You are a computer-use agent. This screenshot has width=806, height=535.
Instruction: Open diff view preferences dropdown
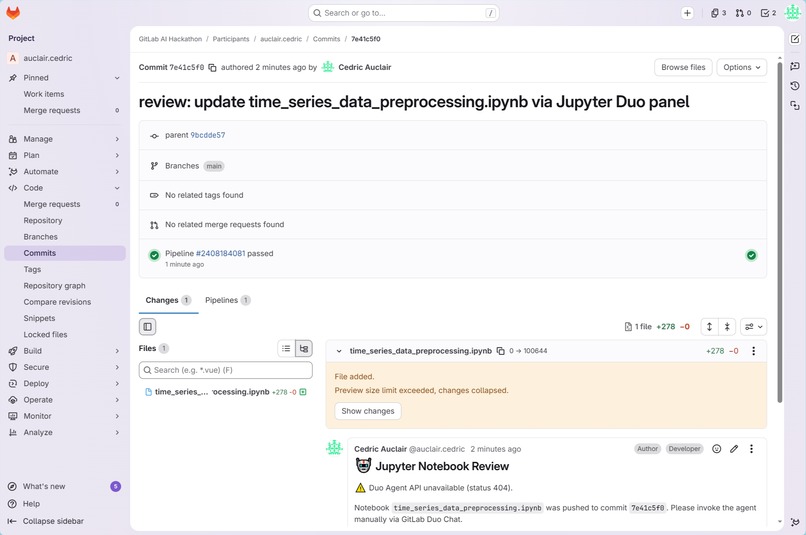coord(754,327)
